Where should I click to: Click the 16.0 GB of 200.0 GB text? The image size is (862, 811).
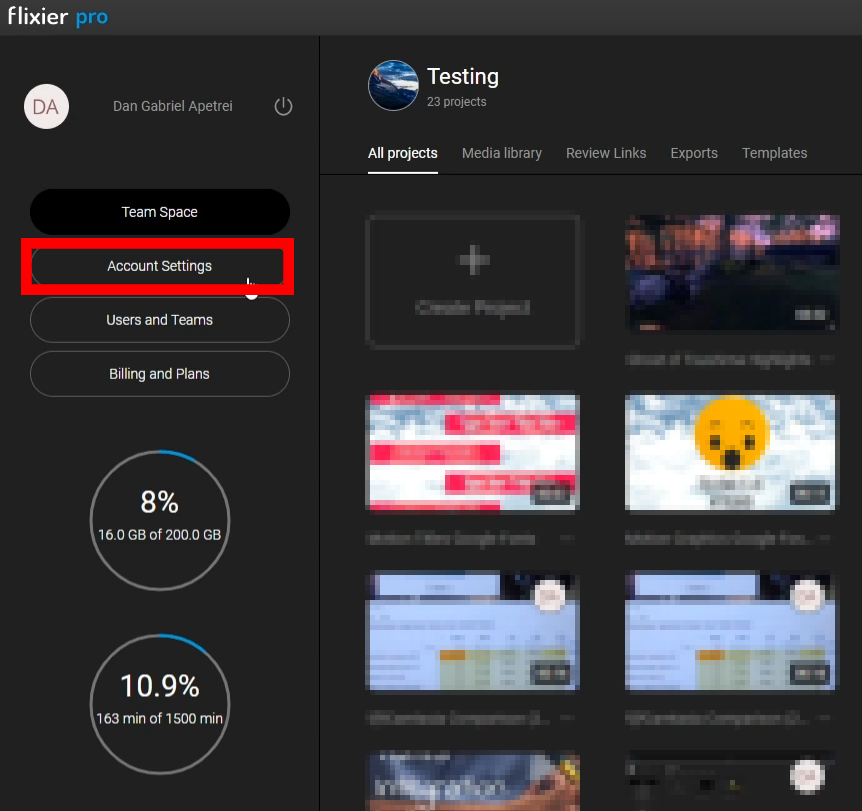click(x=159, y=535)
